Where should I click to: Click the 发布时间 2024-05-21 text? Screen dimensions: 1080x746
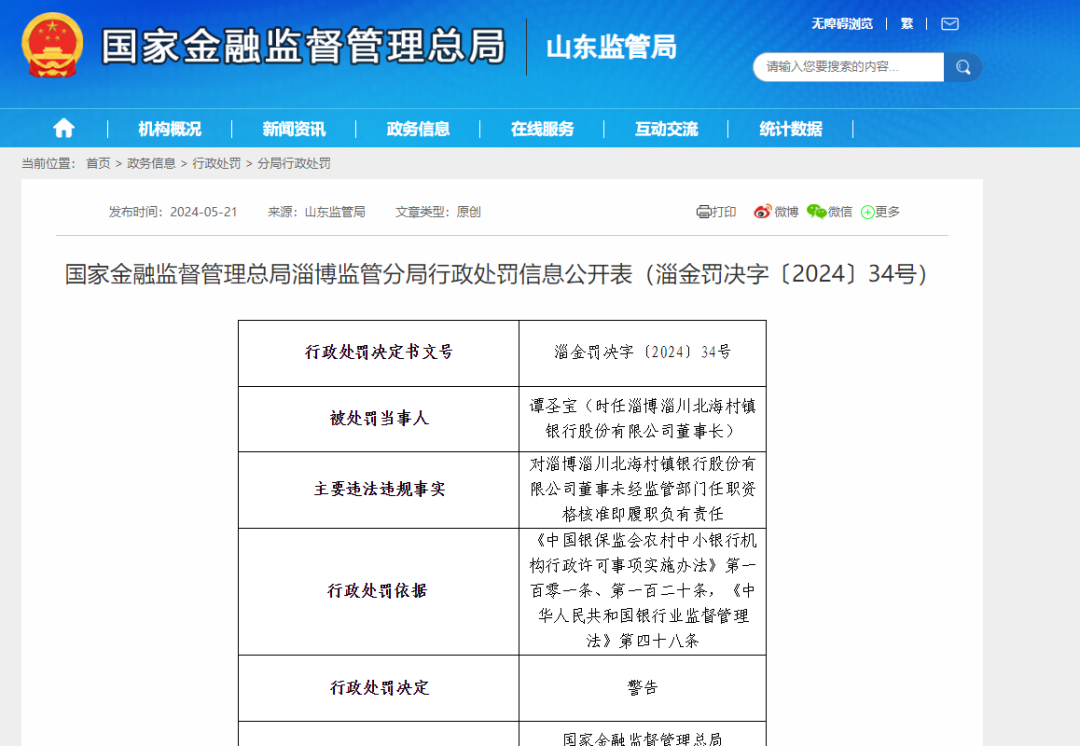pos(173,212)
